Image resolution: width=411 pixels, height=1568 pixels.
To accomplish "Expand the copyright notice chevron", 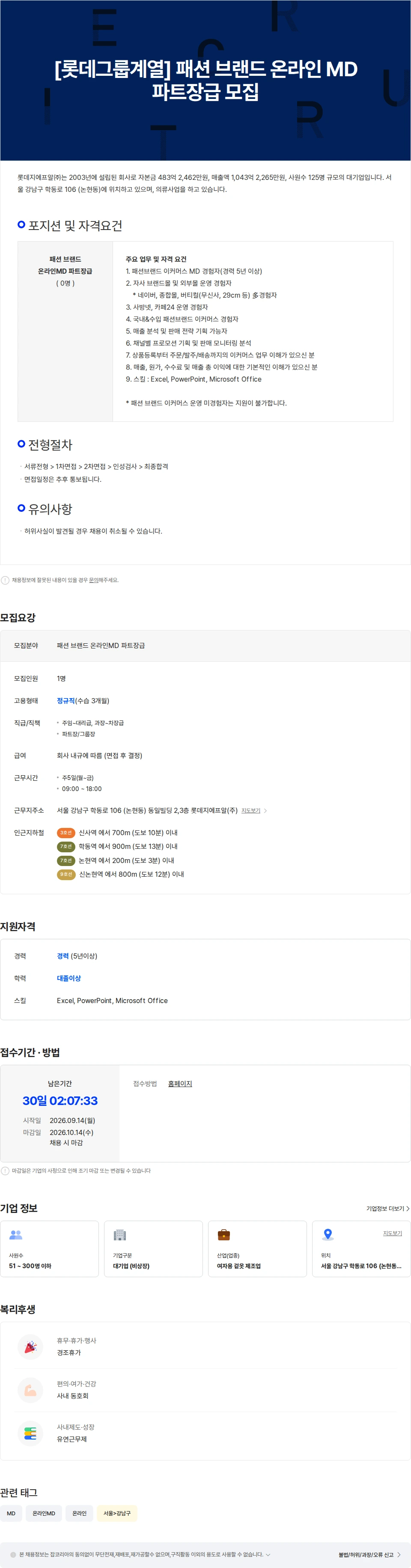I will click(268, 1555).
